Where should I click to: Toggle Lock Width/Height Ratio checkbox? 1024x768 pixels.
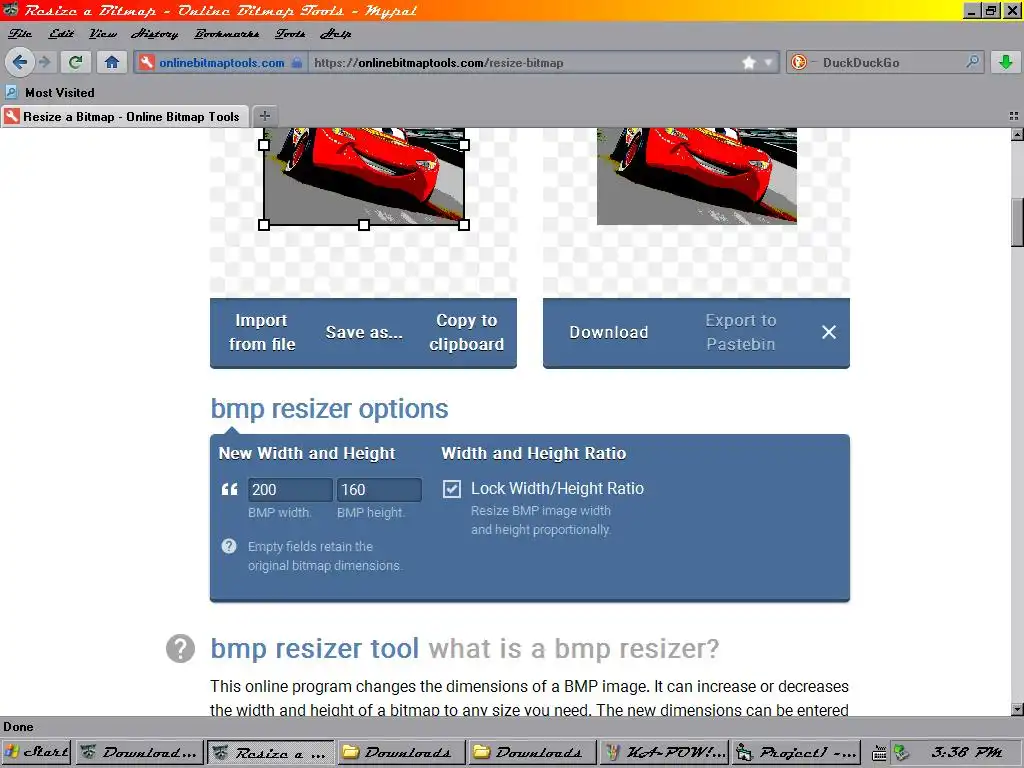(x=452, y=488)
